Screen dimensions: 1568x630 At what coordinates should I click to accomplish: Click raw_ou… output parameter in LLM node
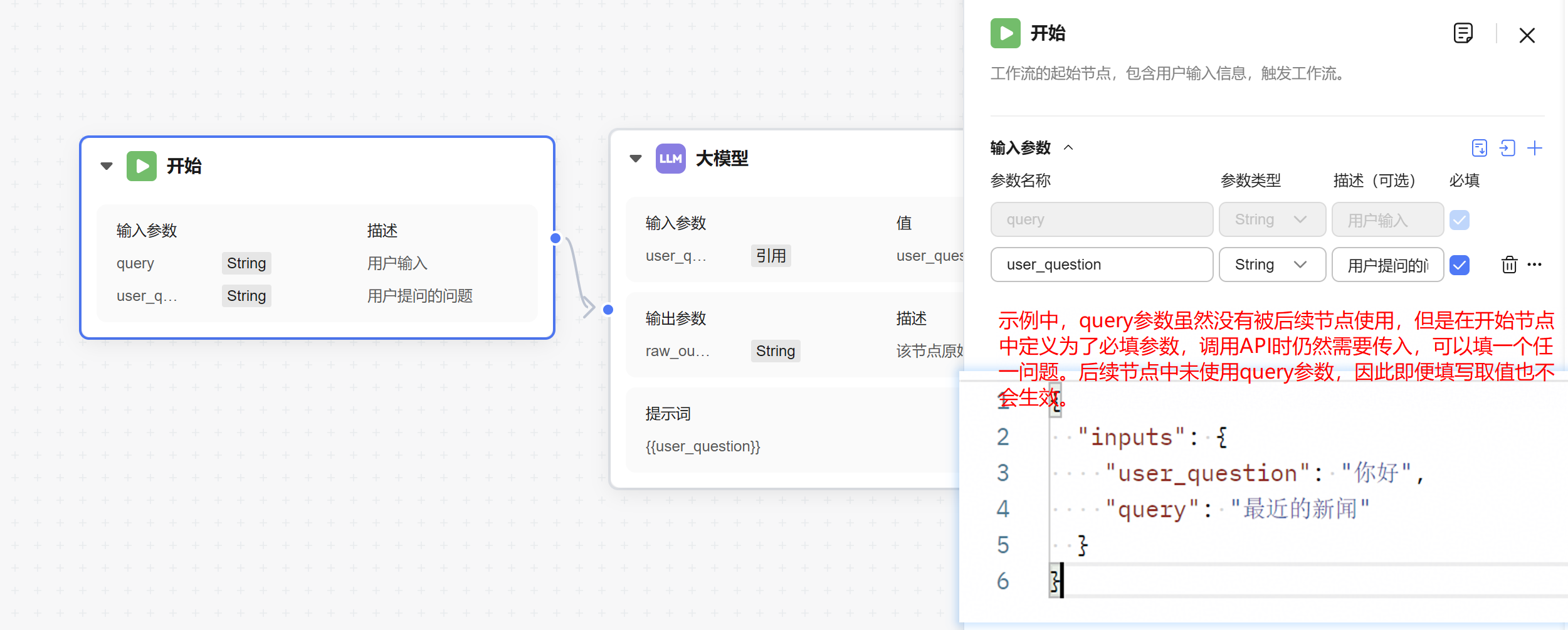pyautogui.click(x=678, y=351)
